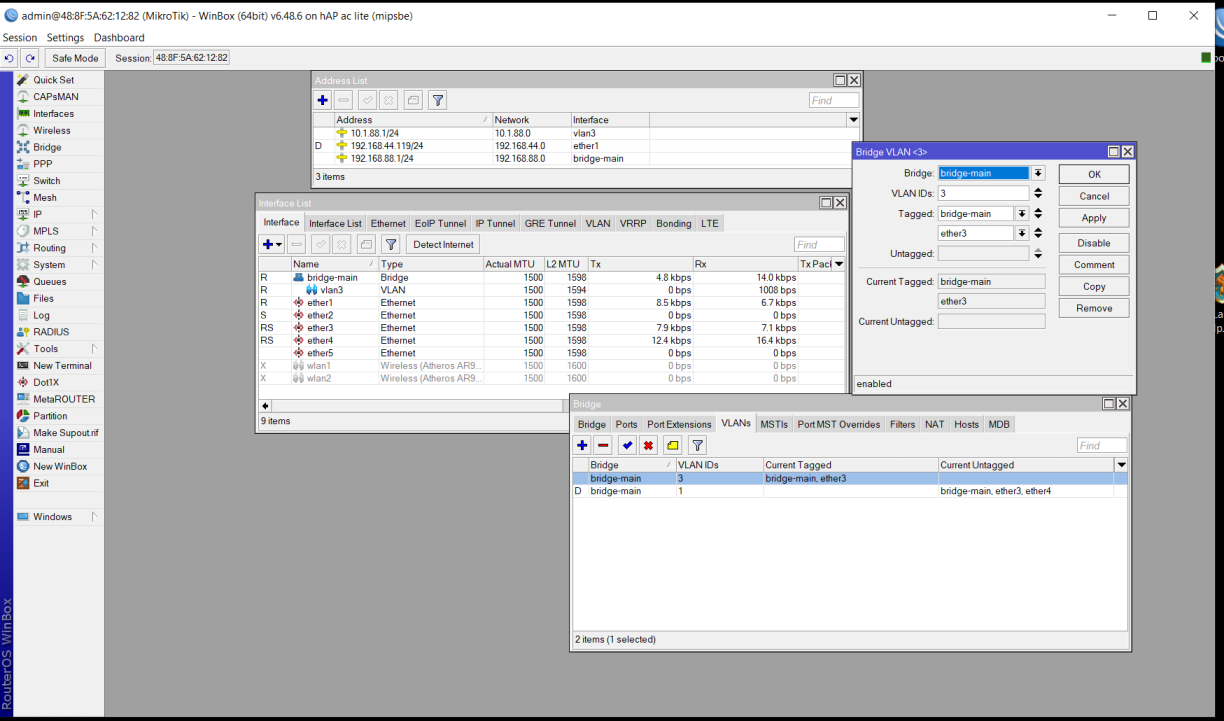Screen dimensions: 1224x721
Task: Open CAPsMAN in sidebar
Action: coord(55,97)
